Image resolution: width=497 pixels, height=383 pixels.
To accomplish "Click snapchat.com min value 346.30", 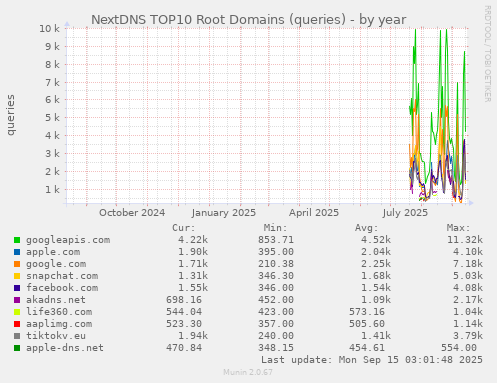I will pyautogui.click(x=276, y=276).
